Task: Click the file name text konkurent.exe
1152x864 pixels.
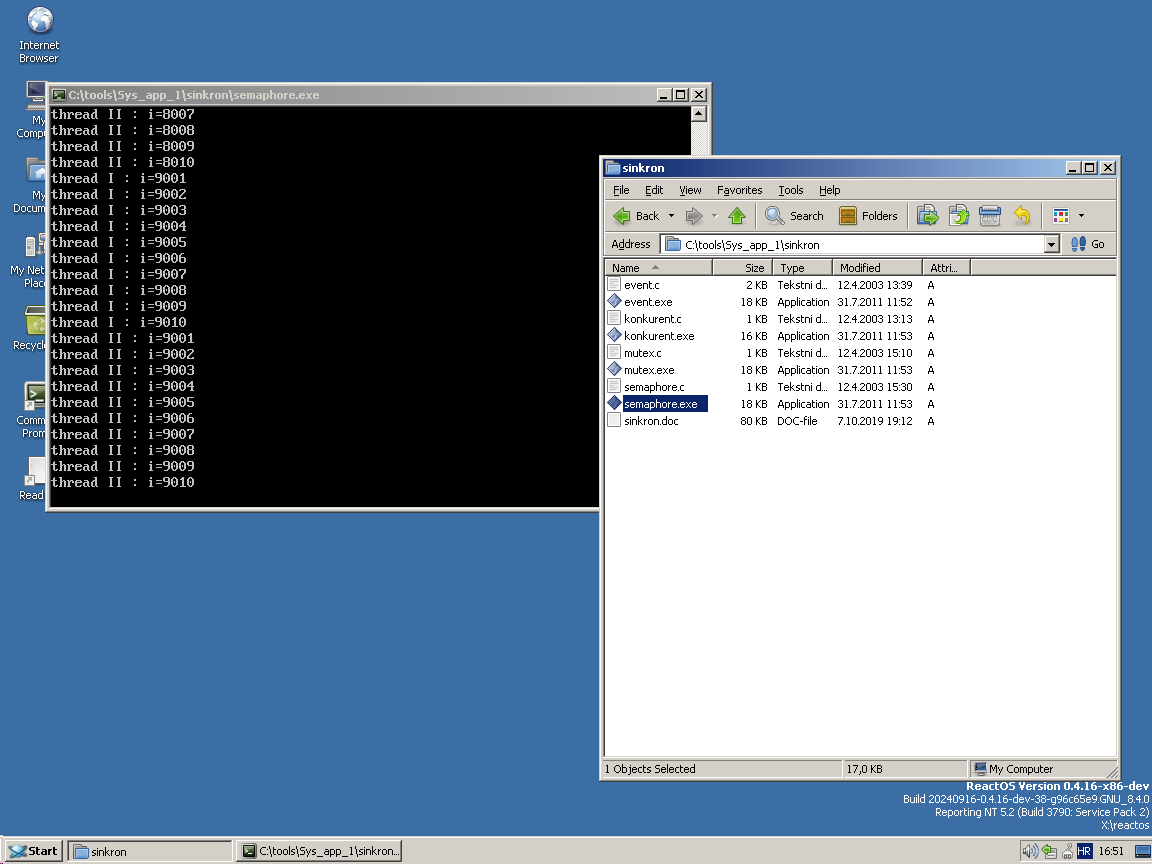Action: 659,336
